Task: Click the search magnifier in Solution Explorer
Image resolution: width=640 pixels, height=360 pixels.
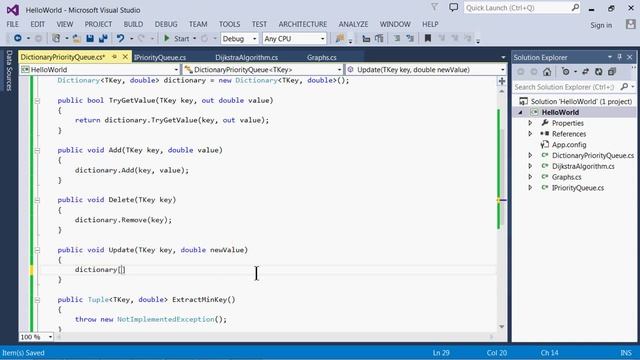Action: (x=624, y=87)
